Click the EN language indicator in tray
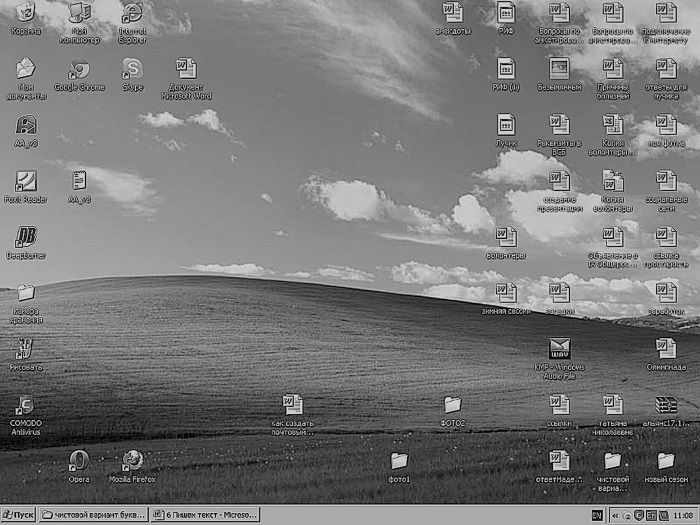Viewport: 700px width, 525px height. [x=597, y=515]
